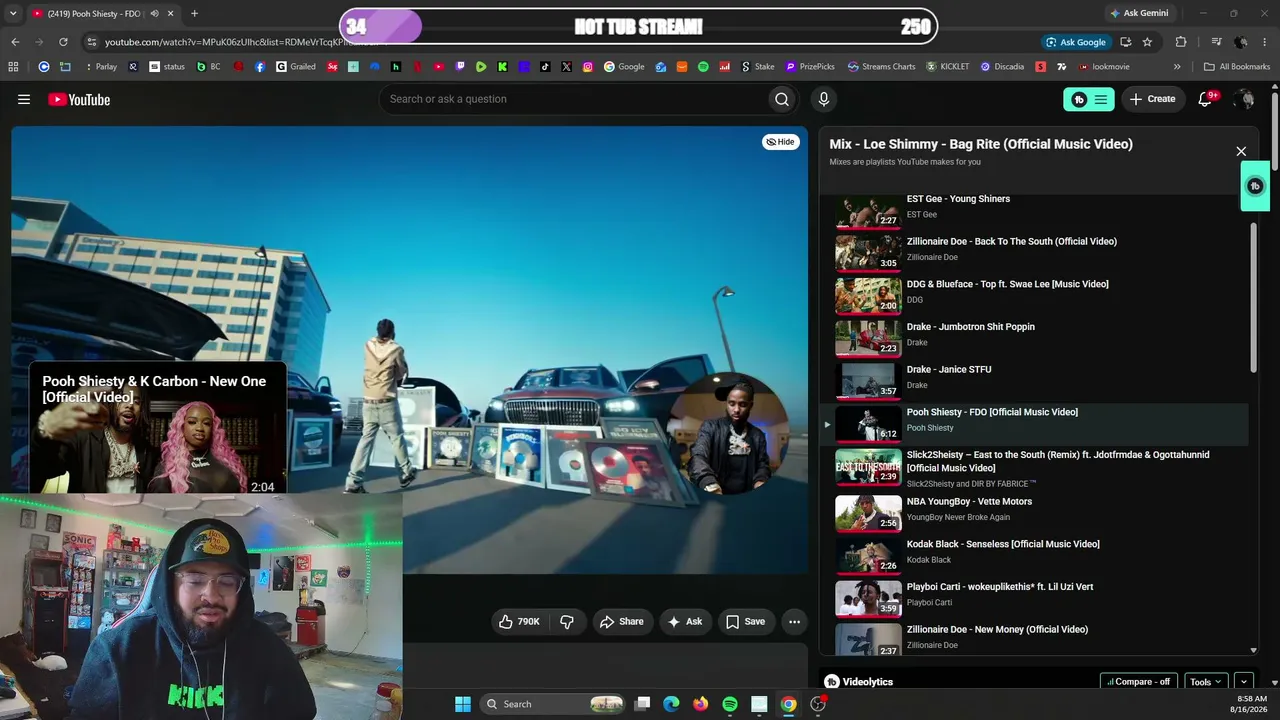Open the Twitch bookmark icon
This screenshot has width=1280, height=720.
(x=460, y=67)
